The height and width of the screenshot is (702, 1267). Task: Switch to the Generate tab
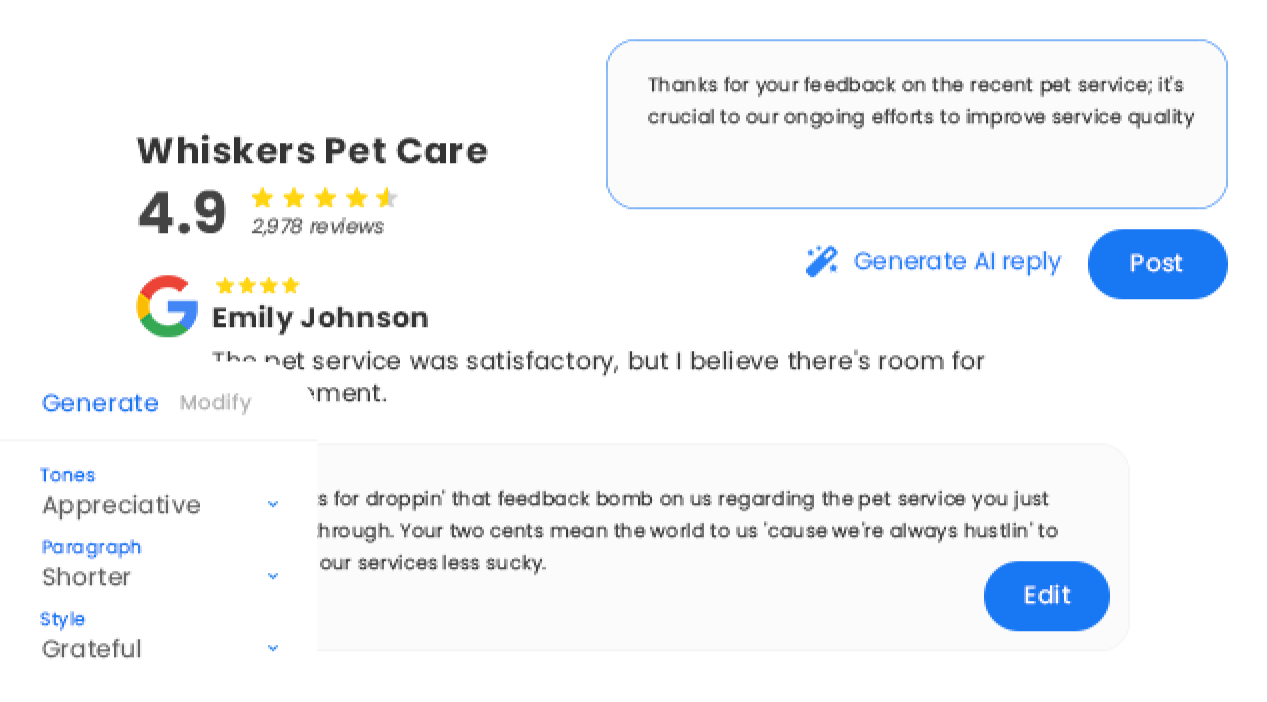click(x=100, y=403)
